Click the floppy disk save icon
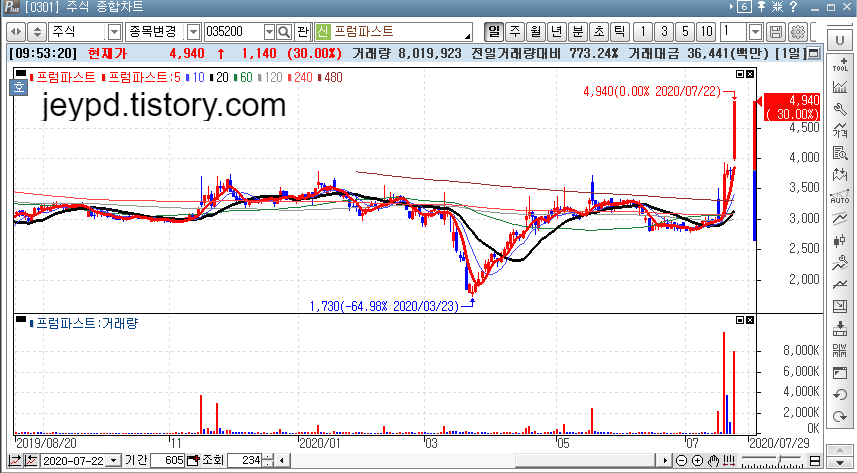 pyautogui.click(x=776, y=32)
